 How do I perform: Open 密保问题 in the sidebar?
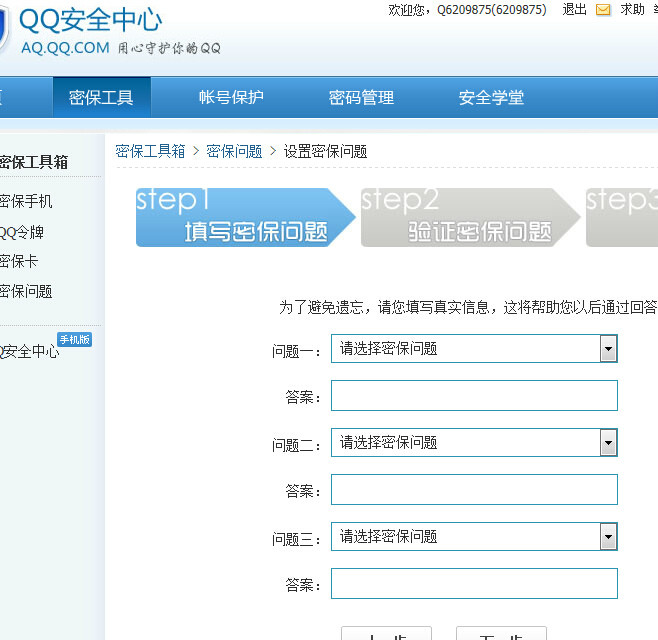coord(26,291)
